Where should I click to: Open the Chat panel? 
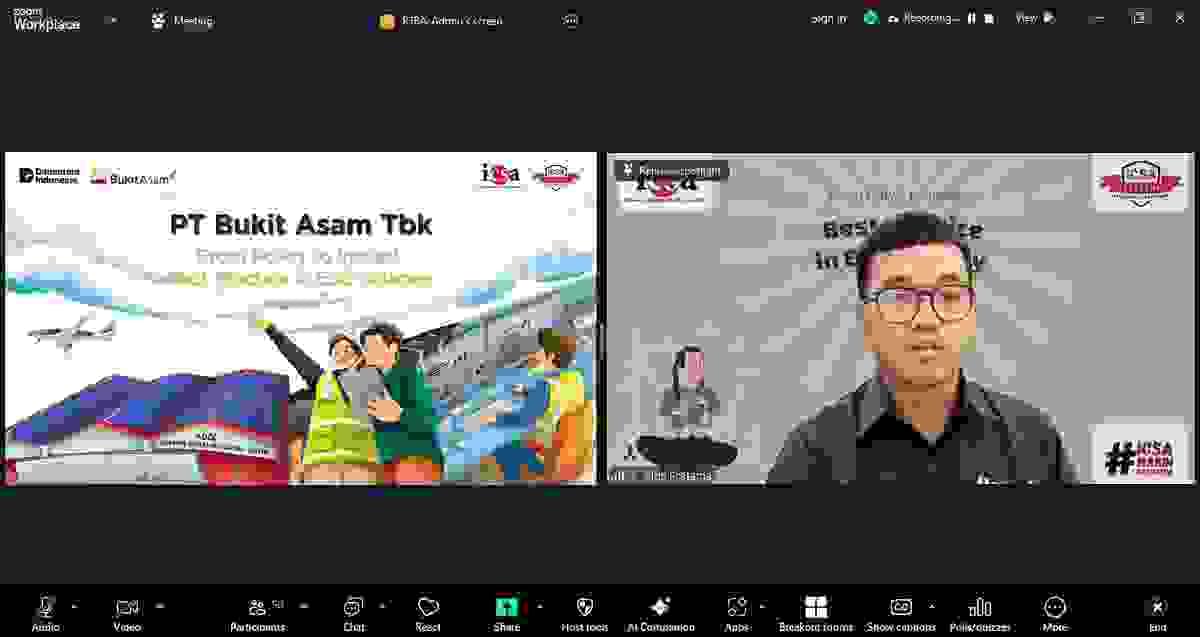354,608
